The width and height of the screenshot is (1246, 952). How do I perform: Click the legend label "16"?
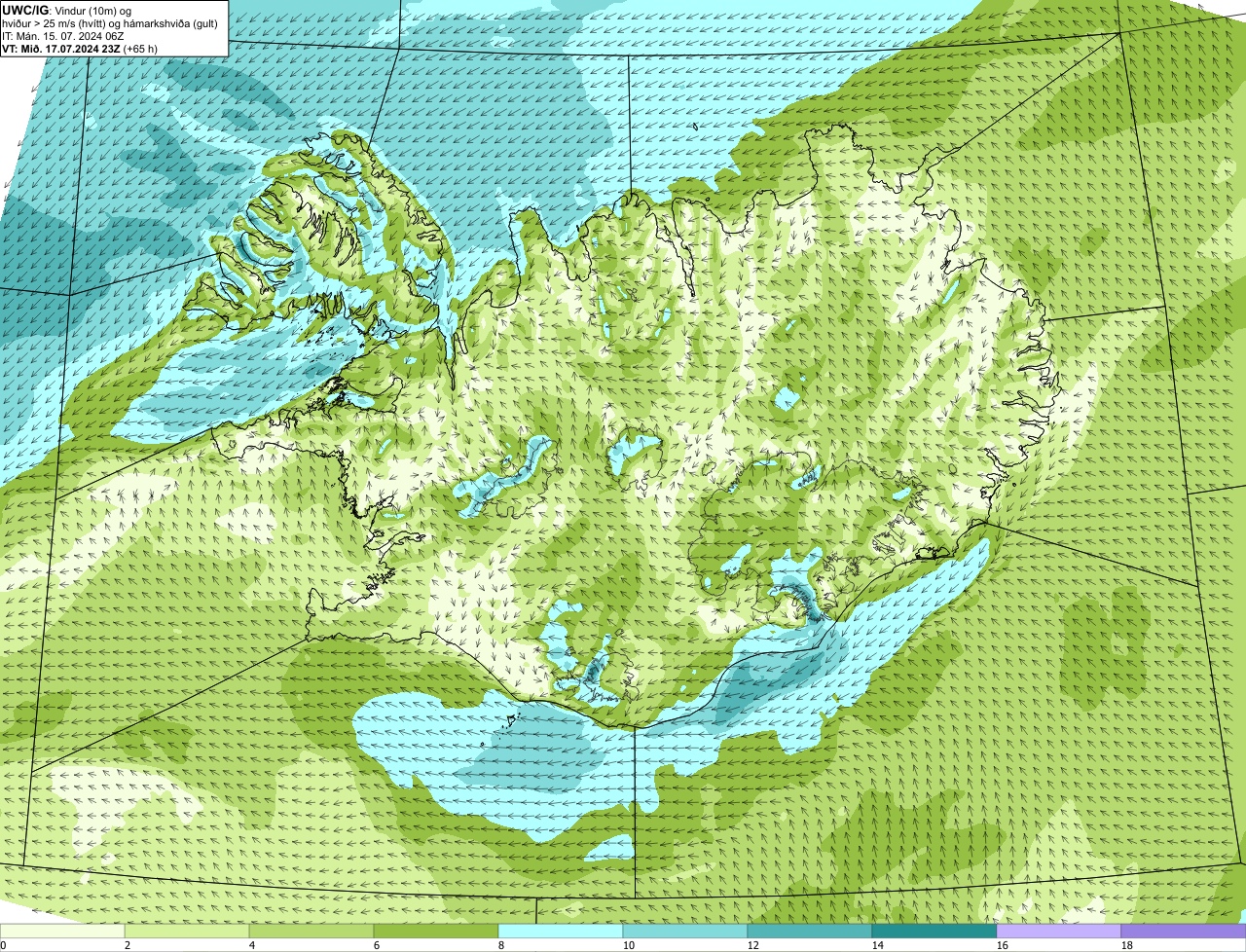pyautogui.click(x=1003, y=945)
